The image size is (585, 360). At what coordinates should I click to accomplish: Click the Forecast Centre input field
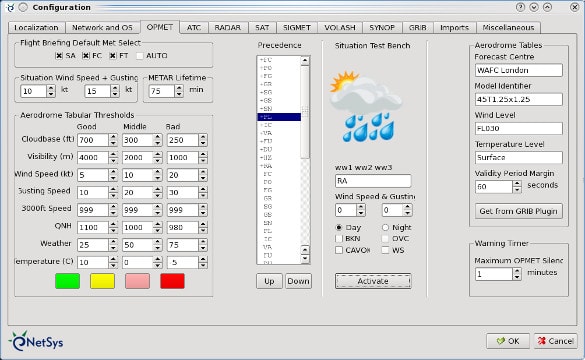[519, 70]
